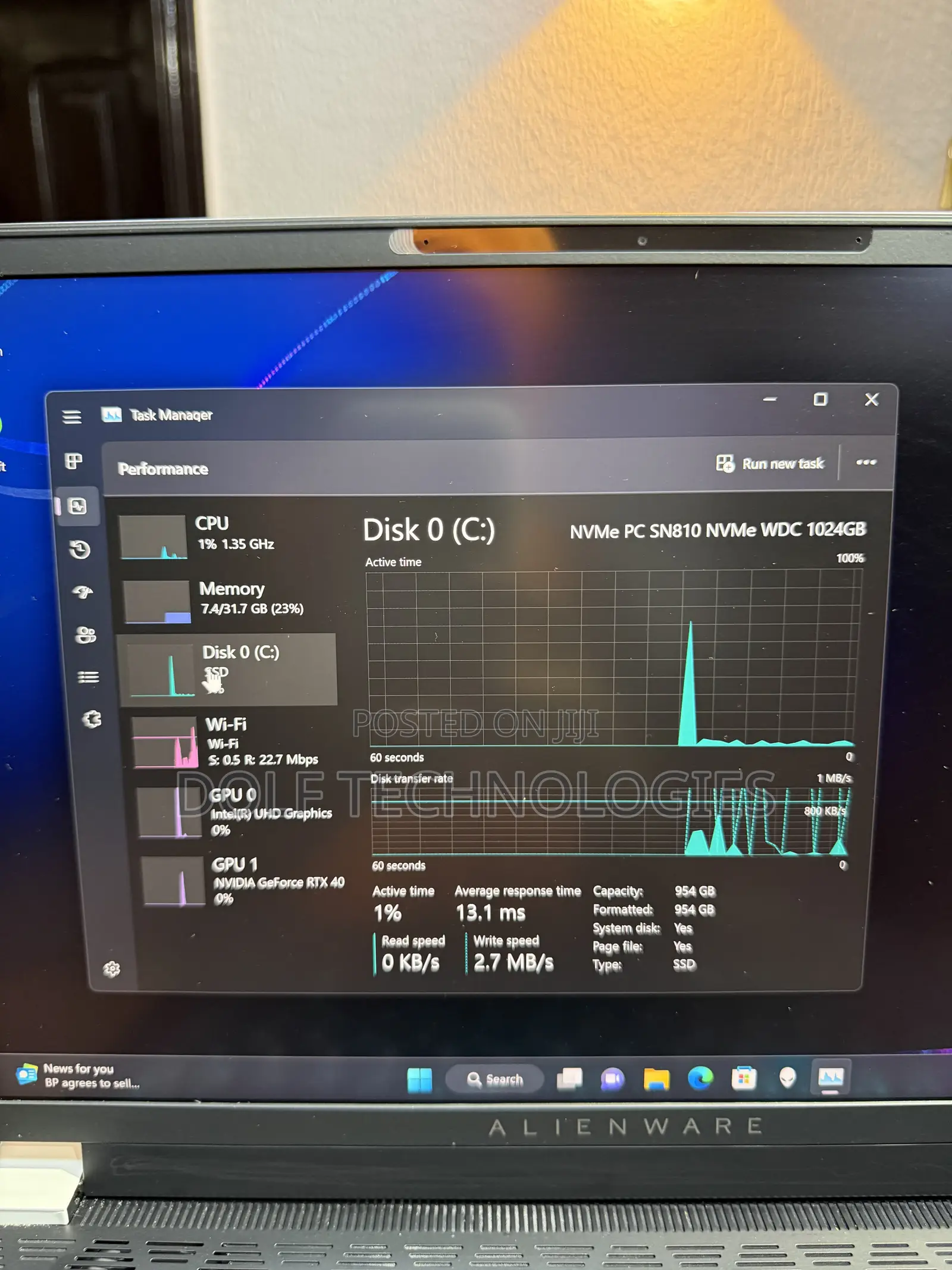Open Users page icon in sidebar
Viewport: 952px width, 1270px height.
click(86, 635)
